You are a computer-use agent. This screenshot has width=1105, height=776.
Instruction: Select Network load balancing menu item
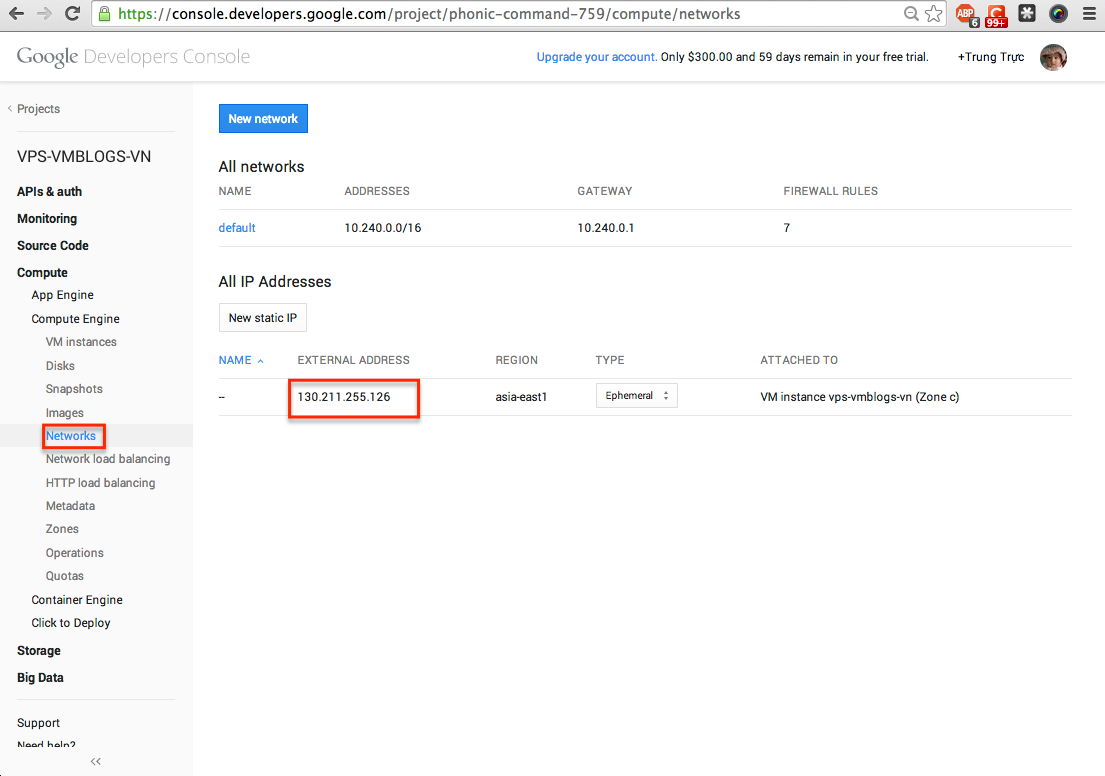(x=108, y=459)
